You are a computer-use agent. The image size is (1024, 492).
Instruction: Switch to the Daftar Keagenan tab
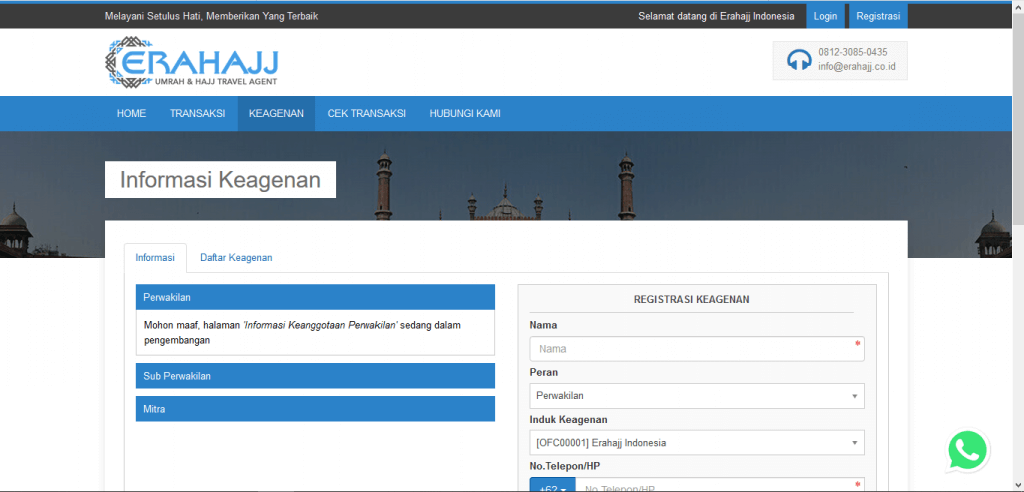[236, 258]
